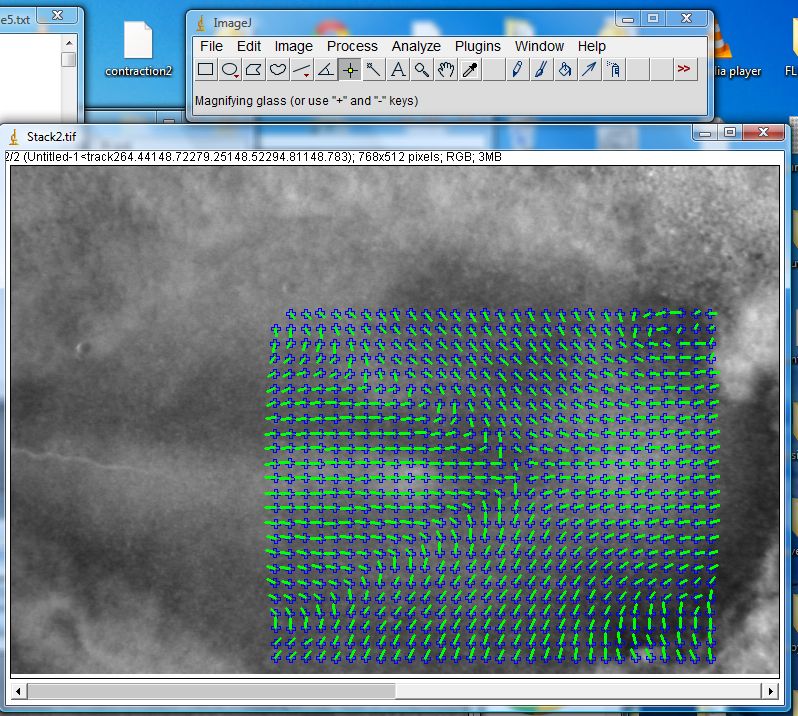Screen dimensions: 798x716
Task: Click right arrow of horizontal scrollbar
Action: click(770, 691)
